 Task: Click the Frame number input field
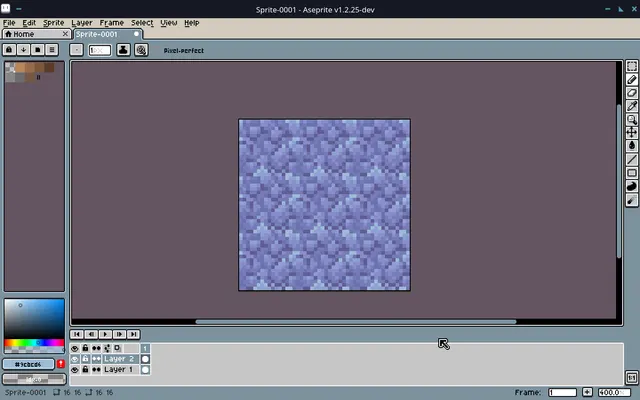pyautogui.click(x=562, y=392)
